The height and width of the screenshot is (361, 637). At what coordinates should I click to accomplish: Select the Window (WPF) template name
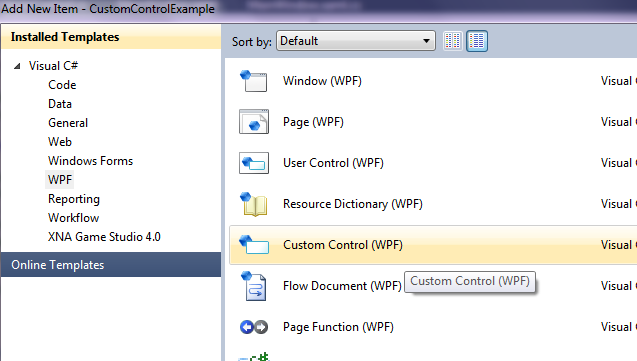(322, 81)
